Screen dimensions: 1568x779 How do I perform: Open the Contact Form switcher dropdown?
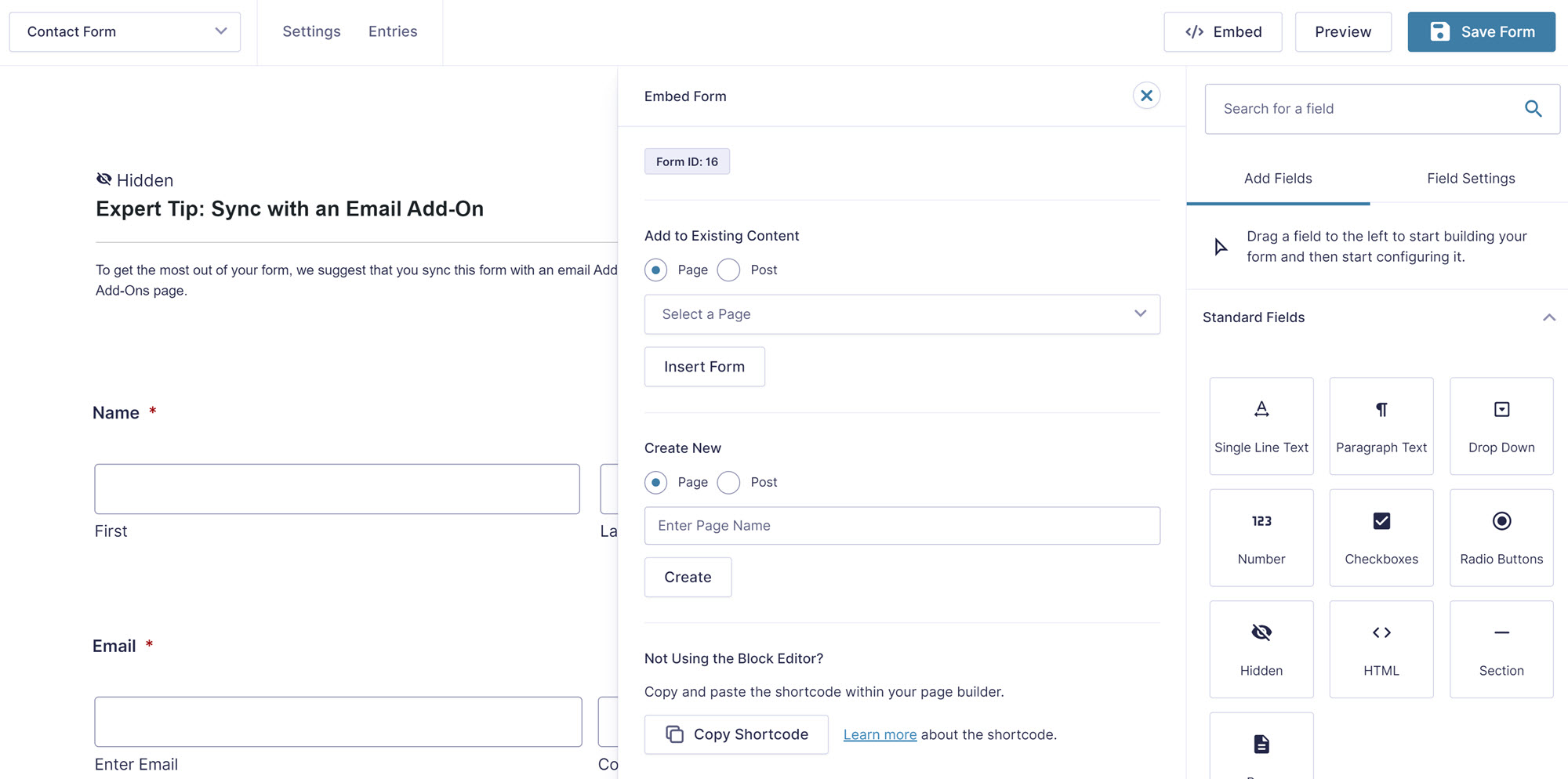(x=125, y=31)
